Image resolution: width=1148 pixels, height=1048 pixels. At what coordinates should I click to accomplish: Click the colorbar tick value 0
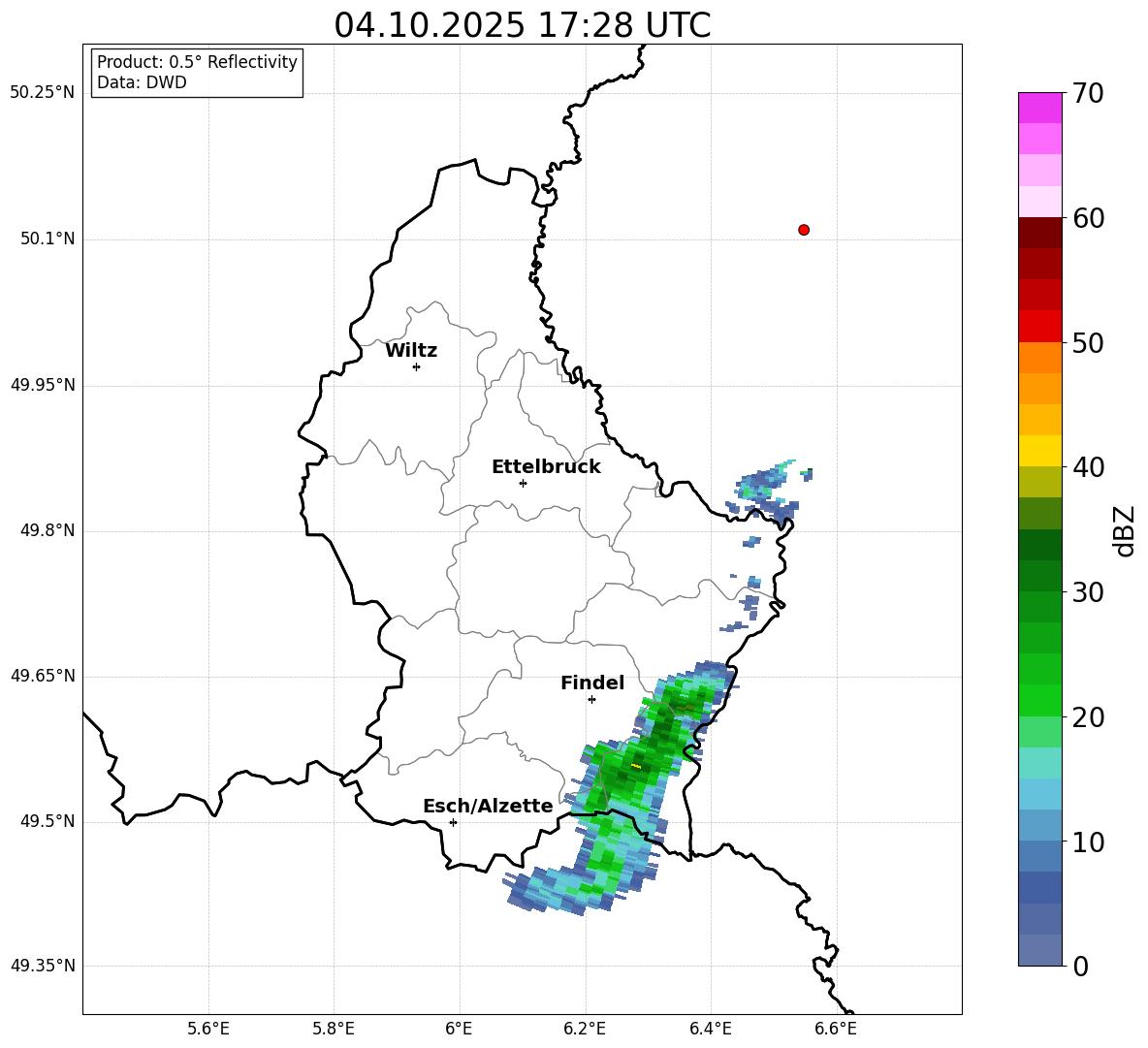click(1080, 966)
